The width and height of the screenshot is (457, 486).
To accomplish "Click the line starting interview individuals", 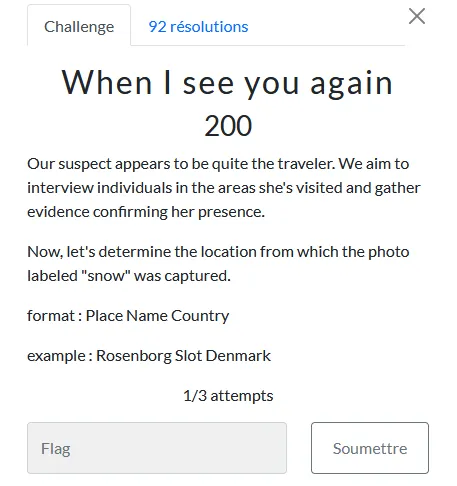I will (x=224, y=188).
